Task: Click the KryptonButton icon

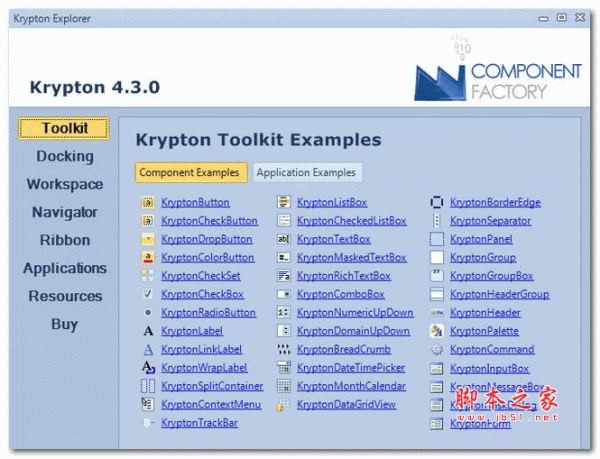Action: pyautogui.click(x=148, y=202)
